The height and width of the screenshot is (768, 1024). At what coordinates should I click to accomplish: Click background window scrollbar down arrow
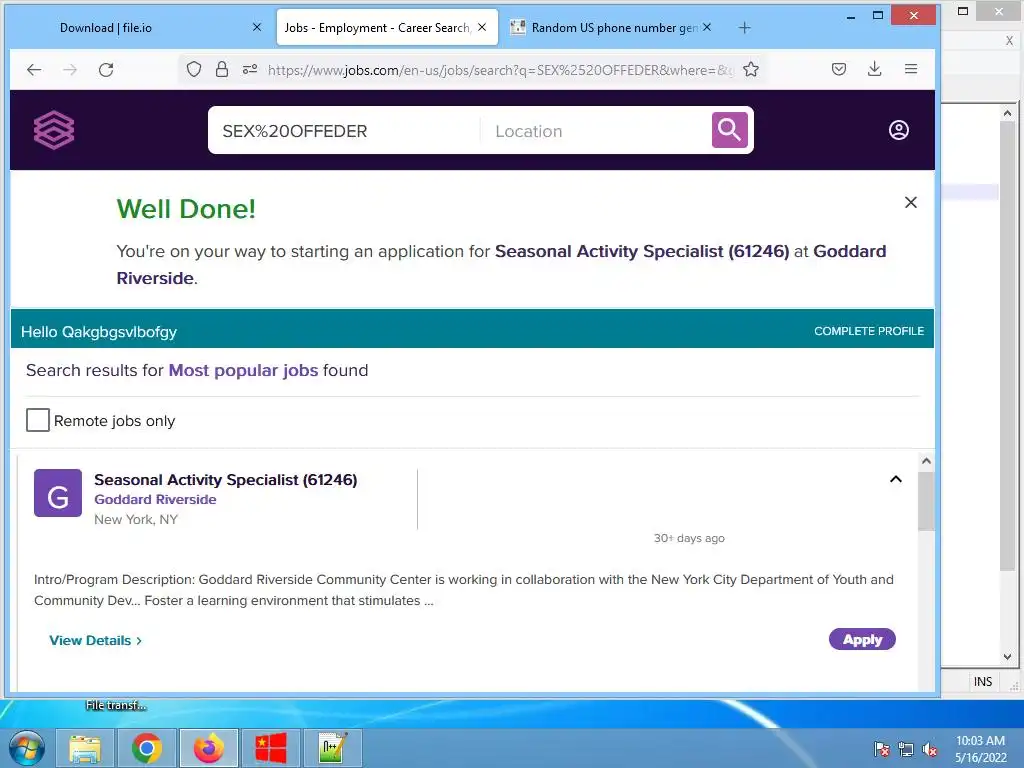[1007, 656]
